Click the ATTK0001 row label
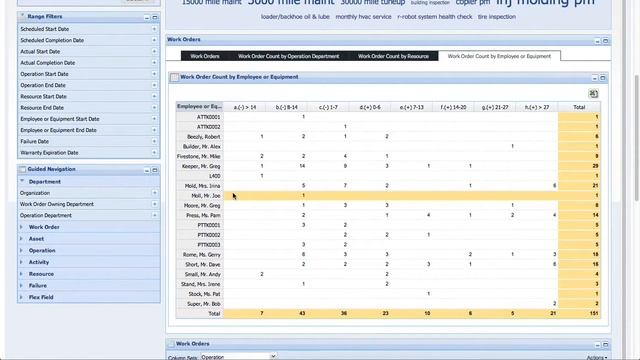 [x=209, y=117]
